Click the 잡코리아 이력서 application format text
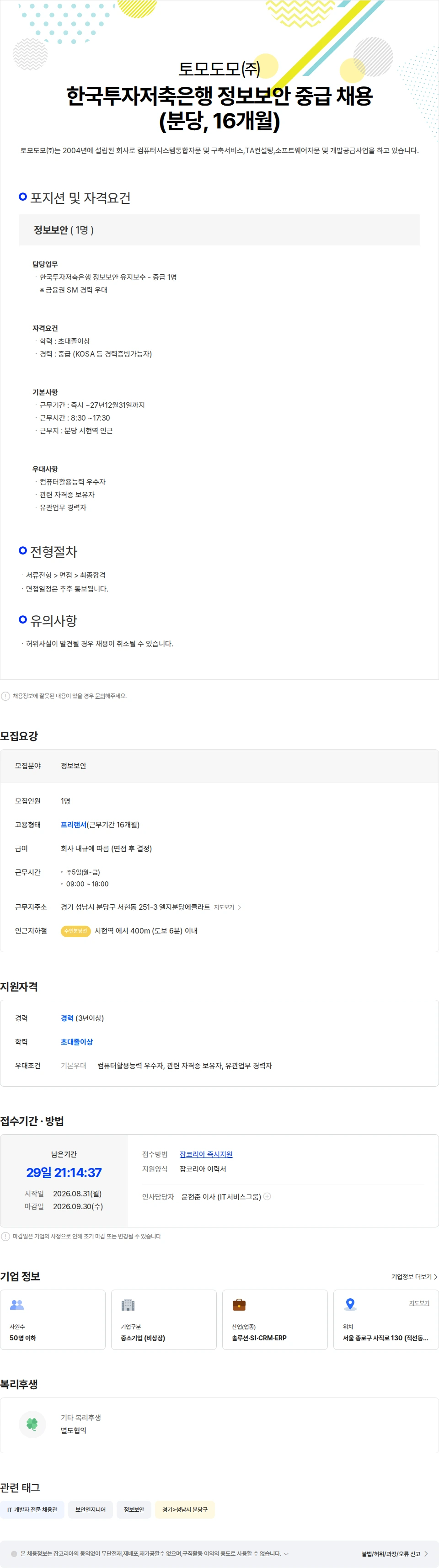This screenshot has width=439, height=1568. 203,1169
